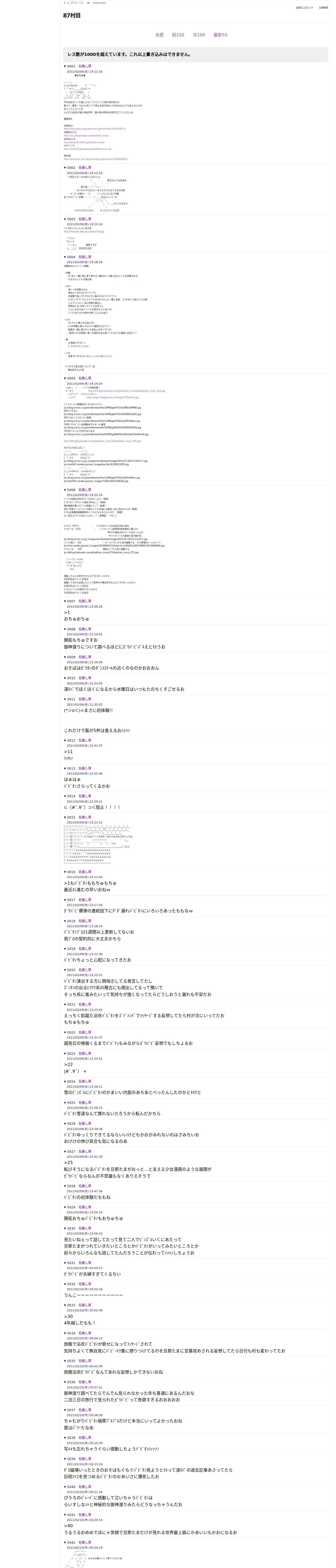Open babitan_mura_355.jpg link in post 0005
This screenshot has height=1568, width=336.
pyautogui.click(x=102, y=441)
